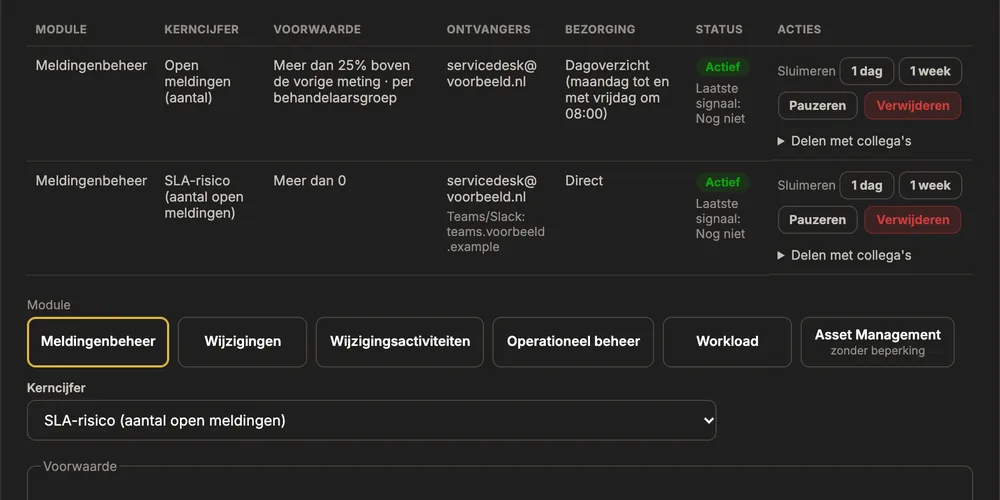Snooze Open meldingen alert for 1 dag
Image resolution: width=1000 pixels, height=500 pixels.
[x=866, y=71]
